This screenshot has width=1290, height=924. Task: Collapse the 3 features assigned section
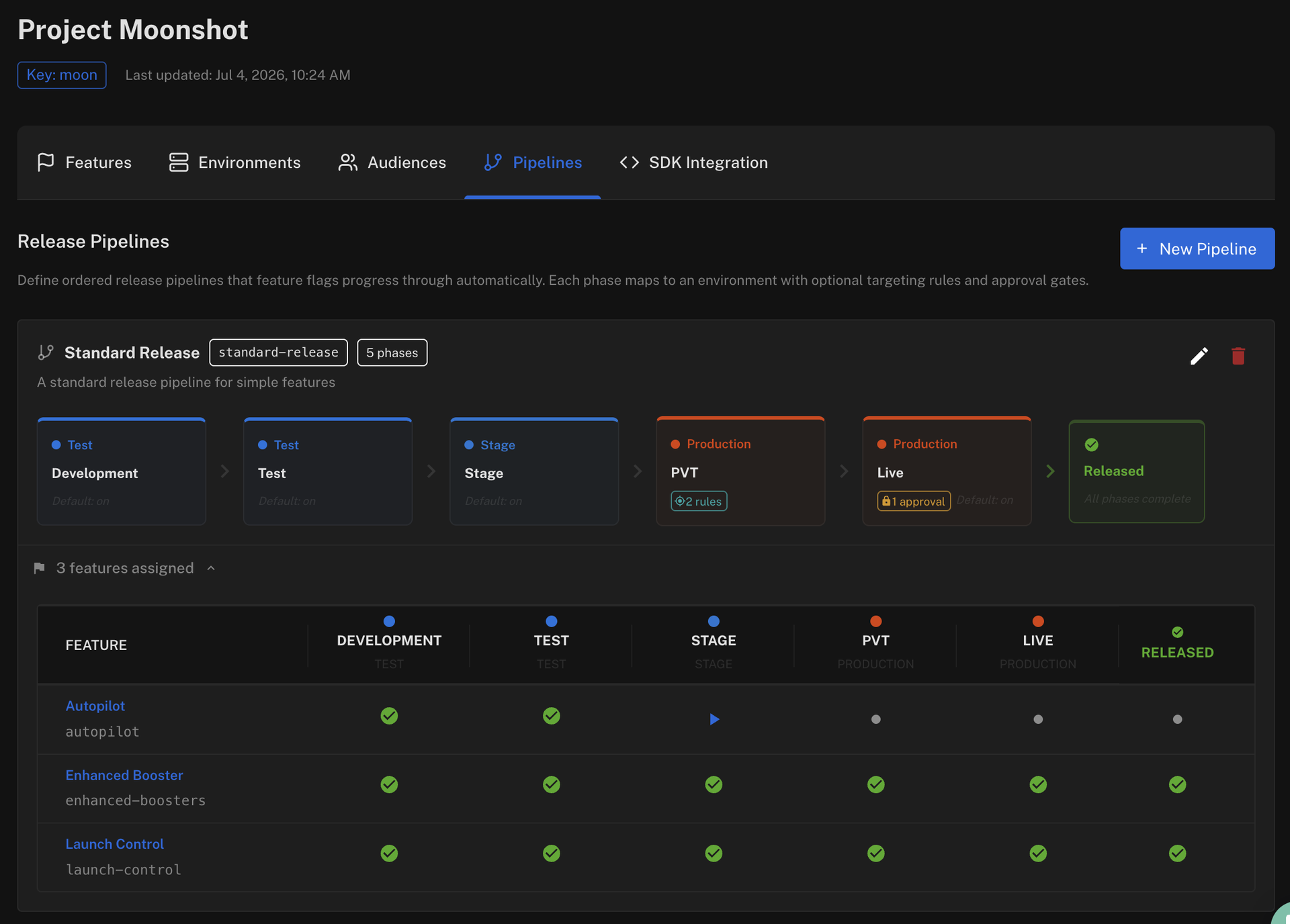click(x=125, y=568)
